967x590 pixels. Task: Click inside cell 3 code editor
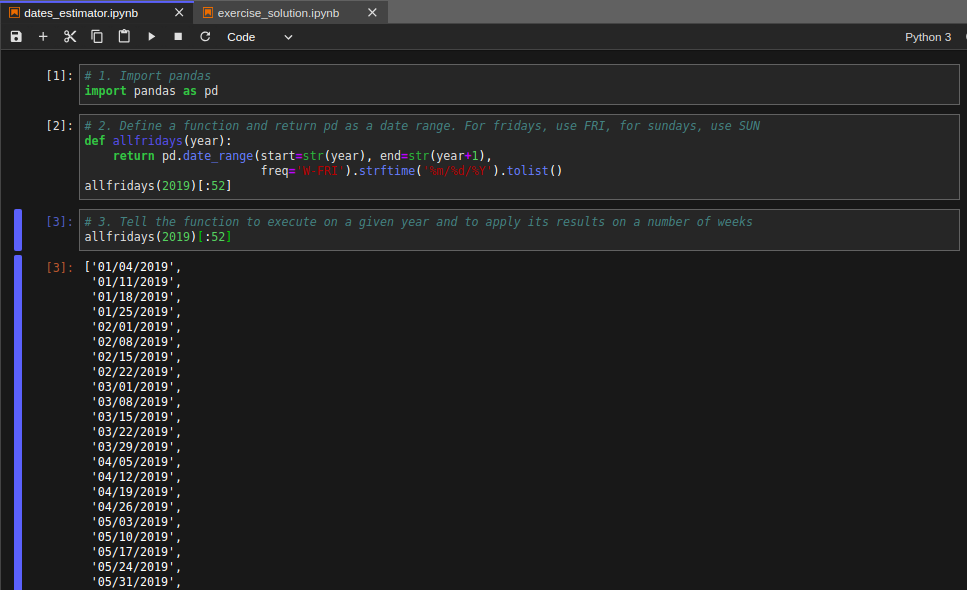(519, 230)
